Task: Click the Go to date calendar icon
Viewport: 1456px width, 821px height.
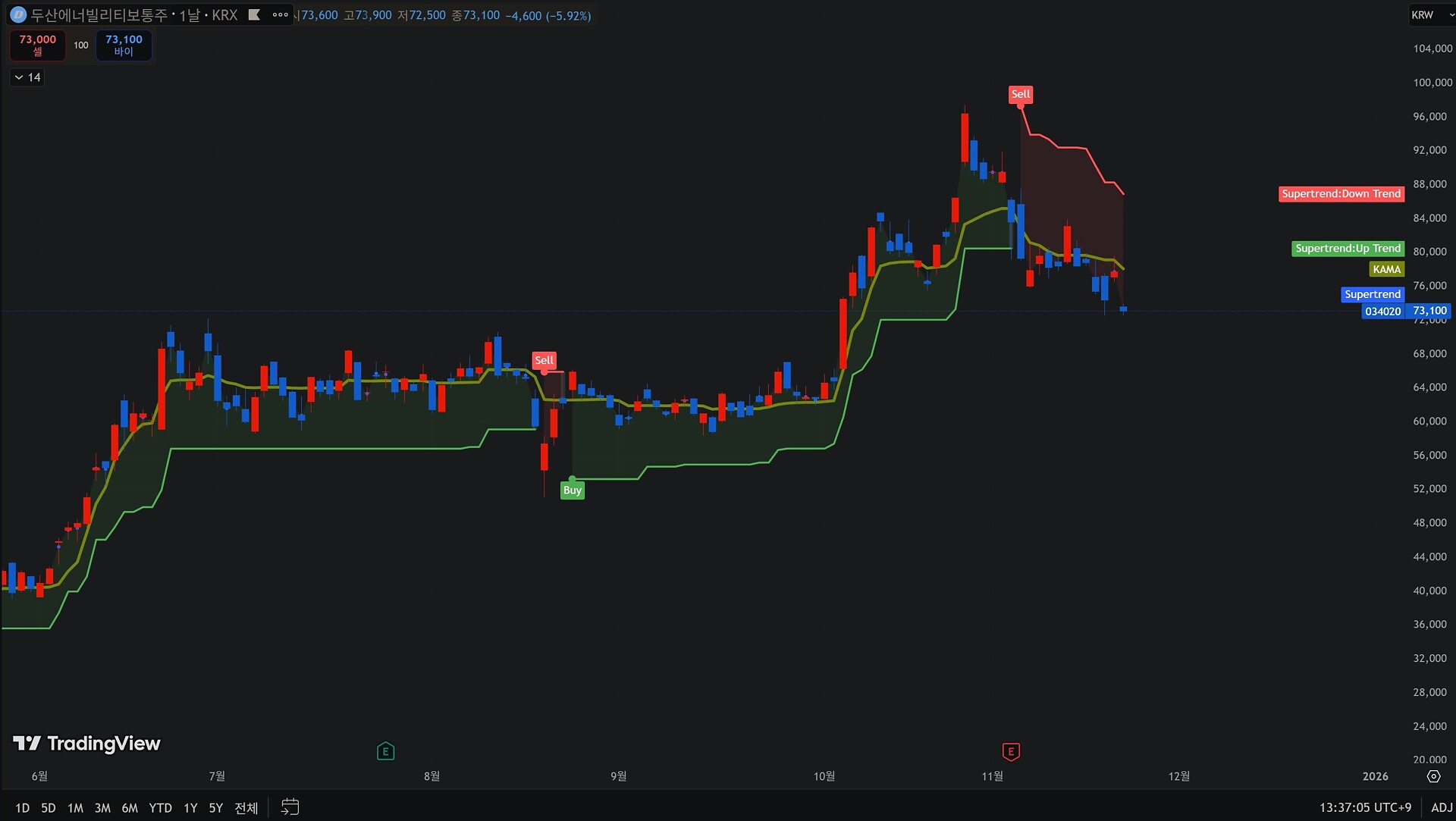Action: [290, 807]
